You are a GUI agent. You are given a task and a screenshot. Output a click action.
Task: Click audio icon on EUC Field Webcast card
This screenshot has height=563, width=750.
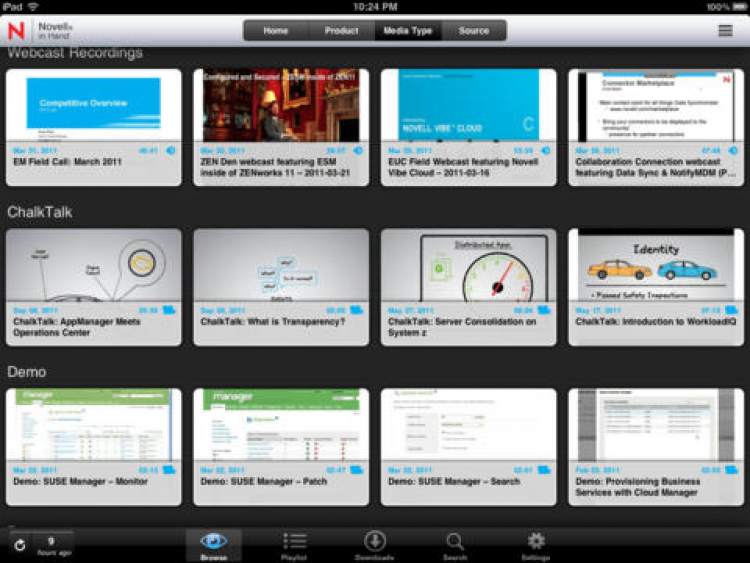(545, 151)
